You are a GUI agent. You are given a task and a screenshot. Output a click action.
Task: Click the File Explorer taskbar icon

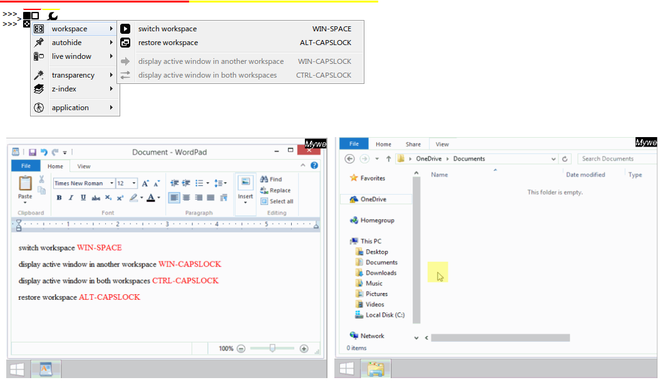pyautogui.click(x=375, y=369)
